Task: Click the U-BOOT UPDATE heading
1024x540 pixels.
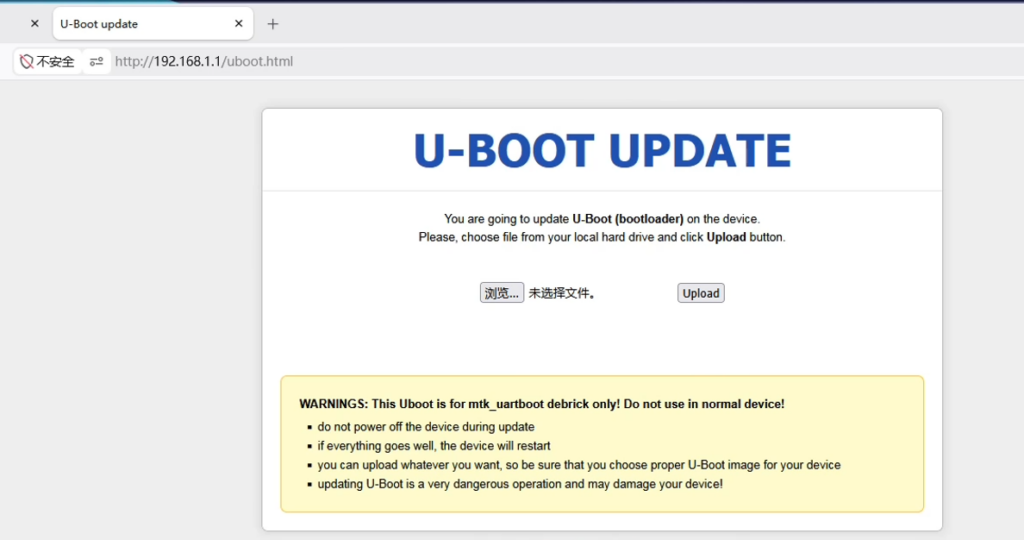Action: click(602, 150)
